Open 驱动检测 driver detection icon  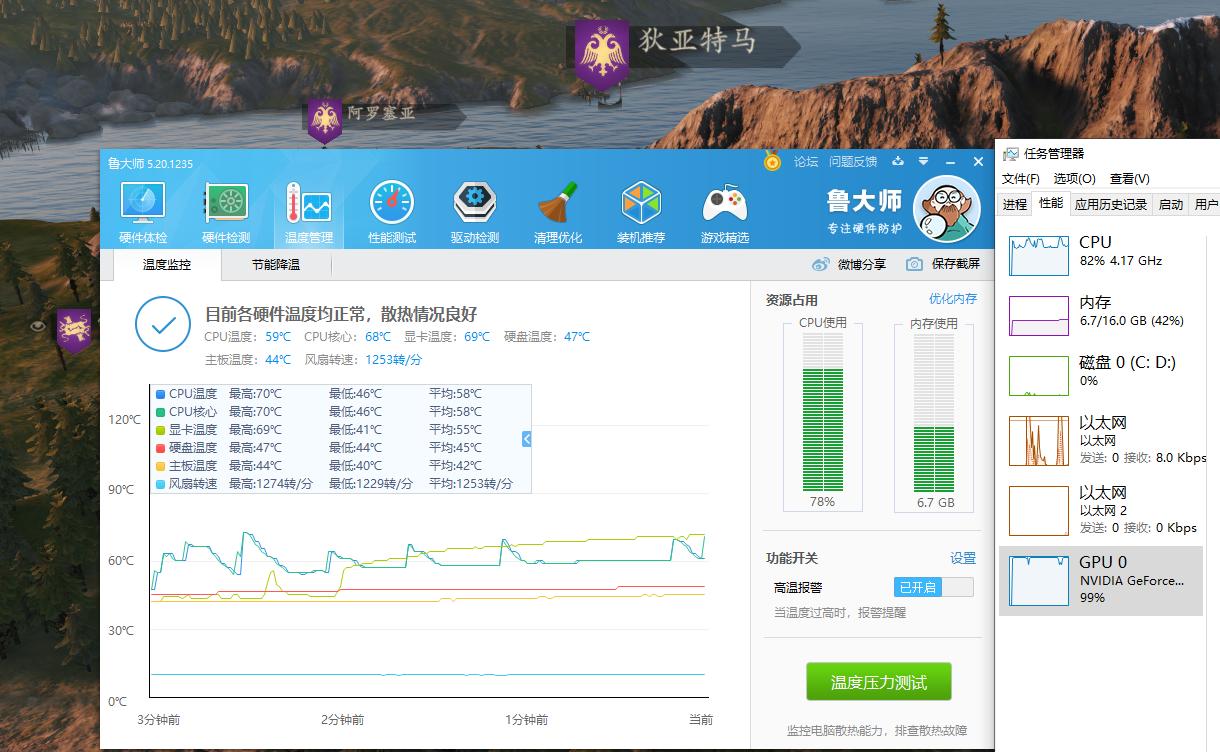474,204
